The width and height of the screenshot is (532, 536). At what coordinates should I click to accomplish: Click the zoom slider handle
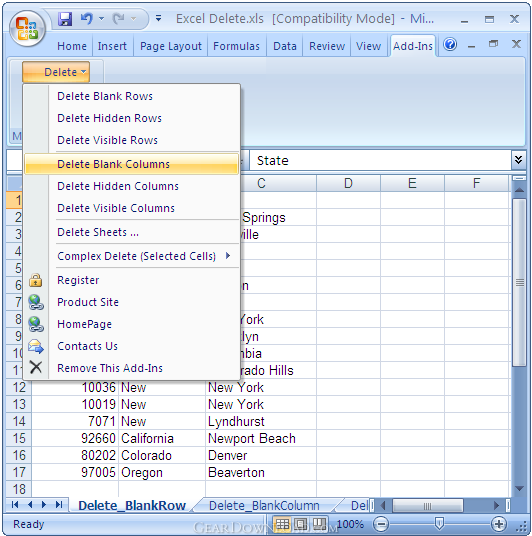point(439,523)
